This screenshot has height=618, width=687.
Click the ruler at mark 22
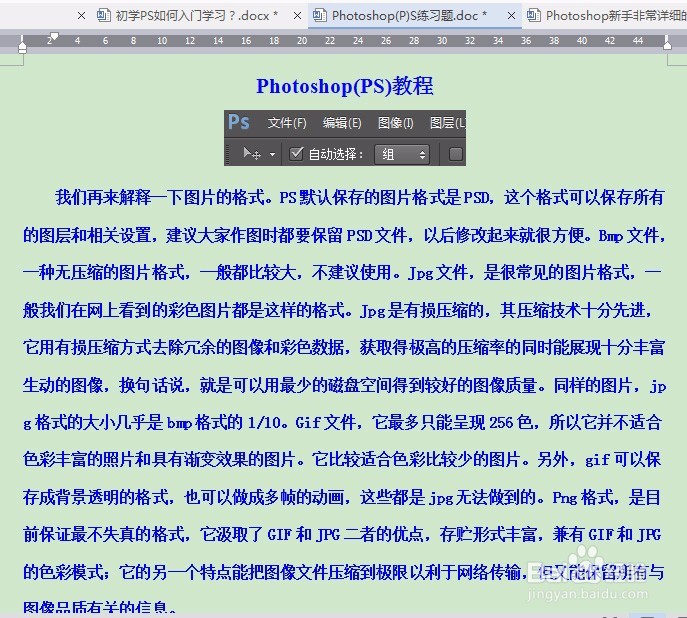point(330,41)
